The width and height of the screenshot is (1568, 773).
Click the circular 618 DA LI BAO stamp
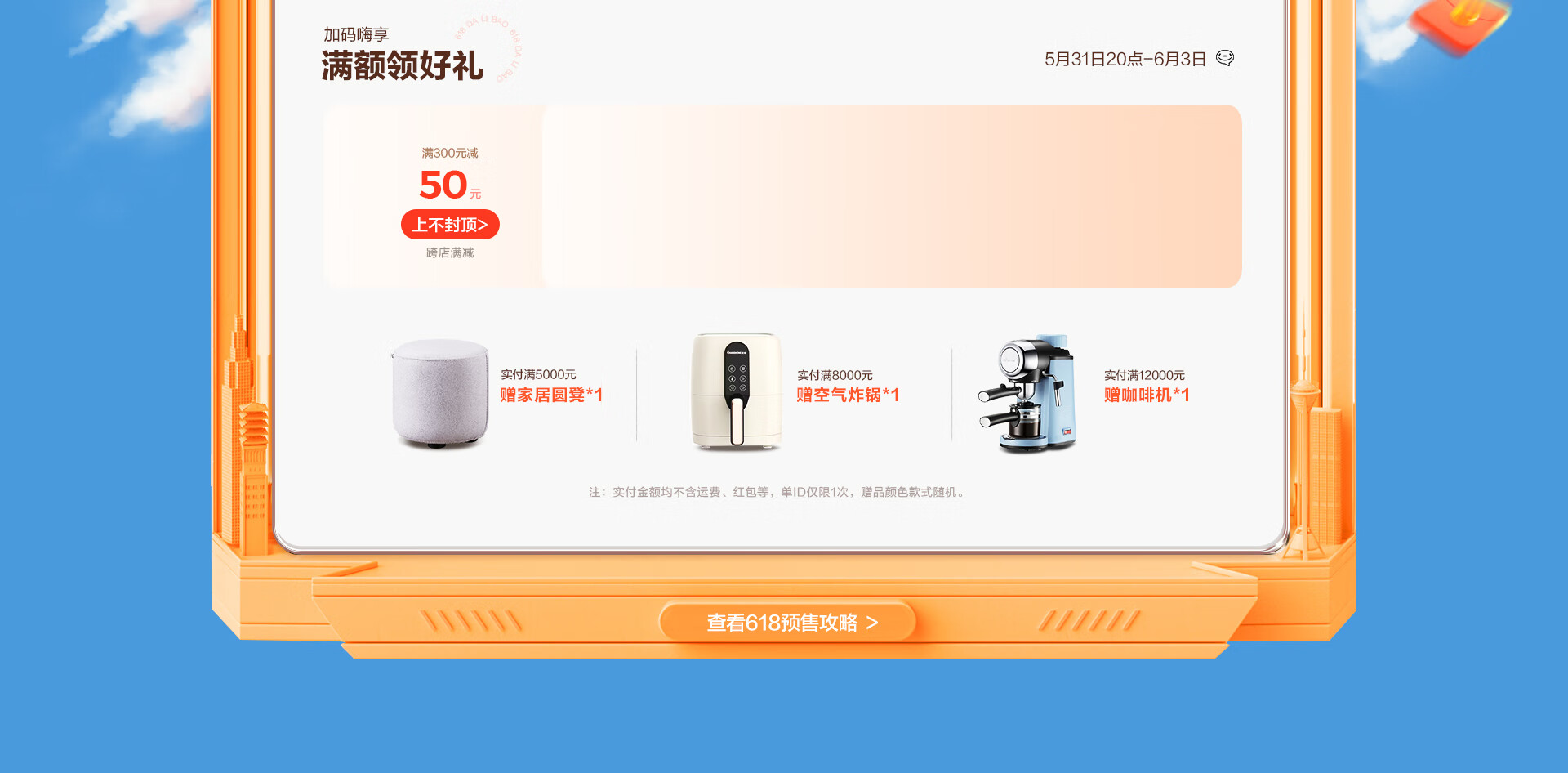tap(488, 48)
